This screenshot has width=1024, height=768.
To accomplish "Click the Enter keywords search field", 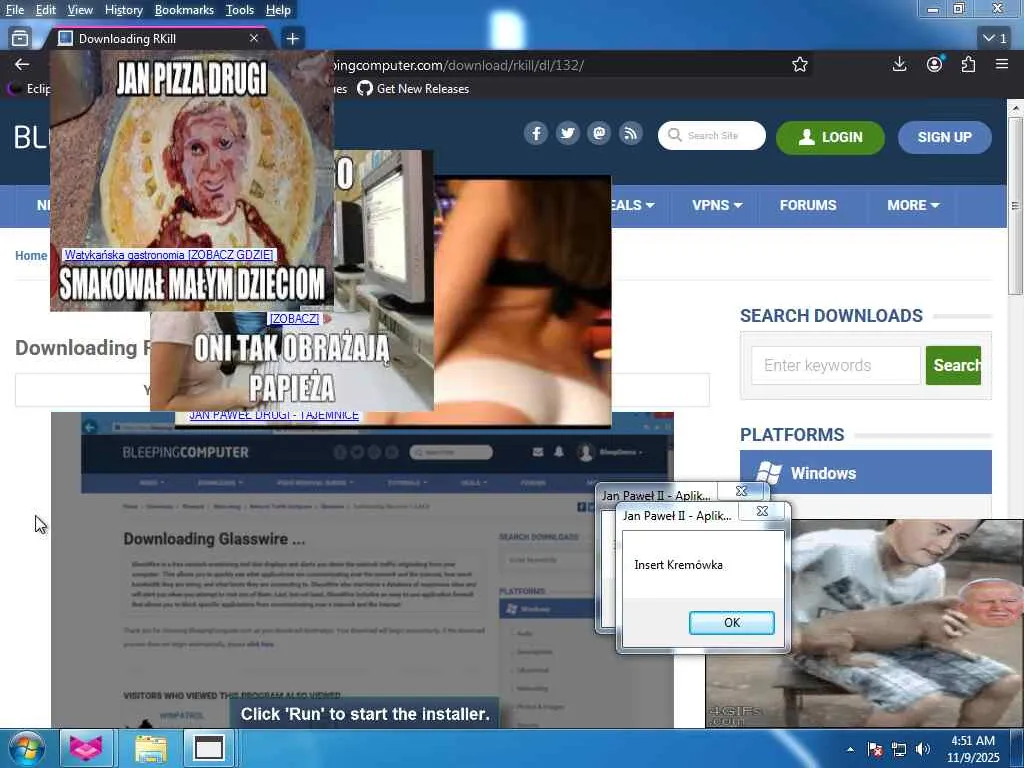I will [x=835, y=365].
